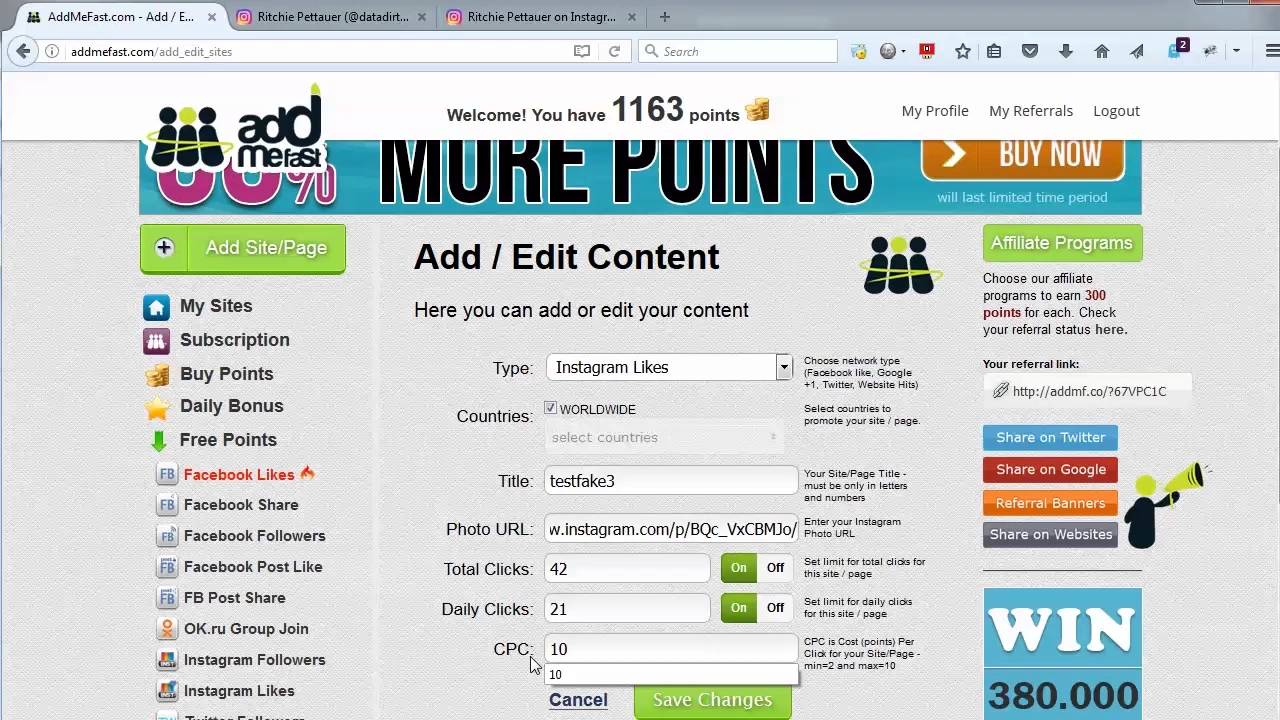Viewport: 1280px width, 720px height.
Task: Go back with the browser back arrow
Action: click(23, 51)
